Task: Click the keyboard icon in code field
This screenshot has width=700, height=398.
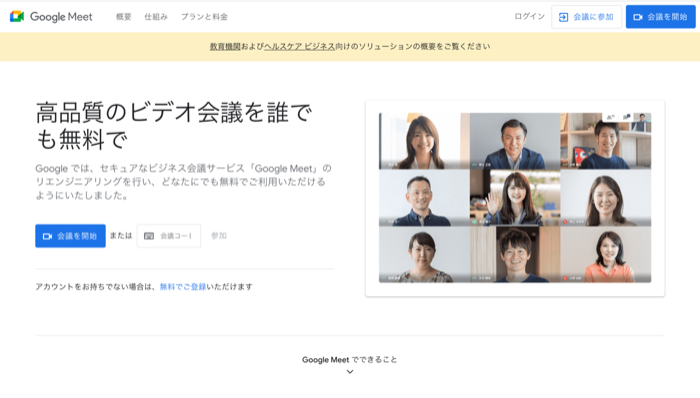Action: pos(149,236)
